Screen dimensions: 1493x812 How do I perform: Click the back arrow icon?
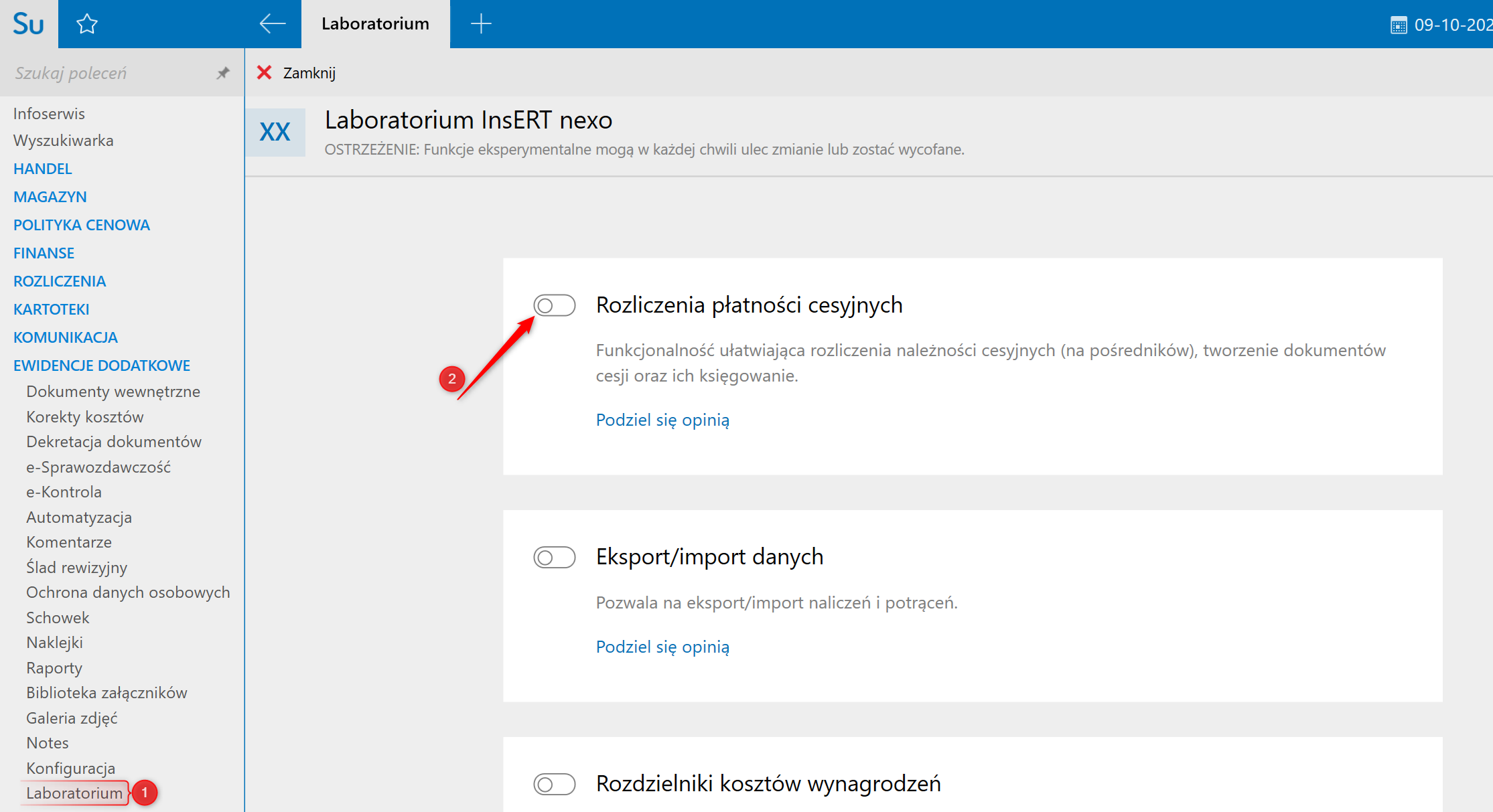pyautogui.click(x=272, y=24)
